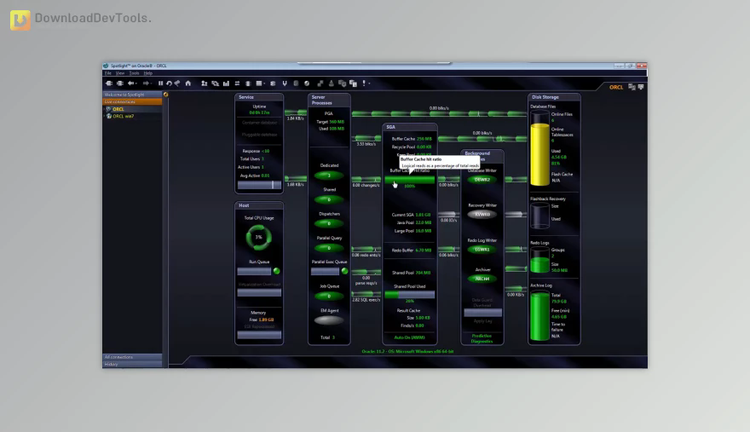Click green status dot beside Run Queue

point(276,271)
